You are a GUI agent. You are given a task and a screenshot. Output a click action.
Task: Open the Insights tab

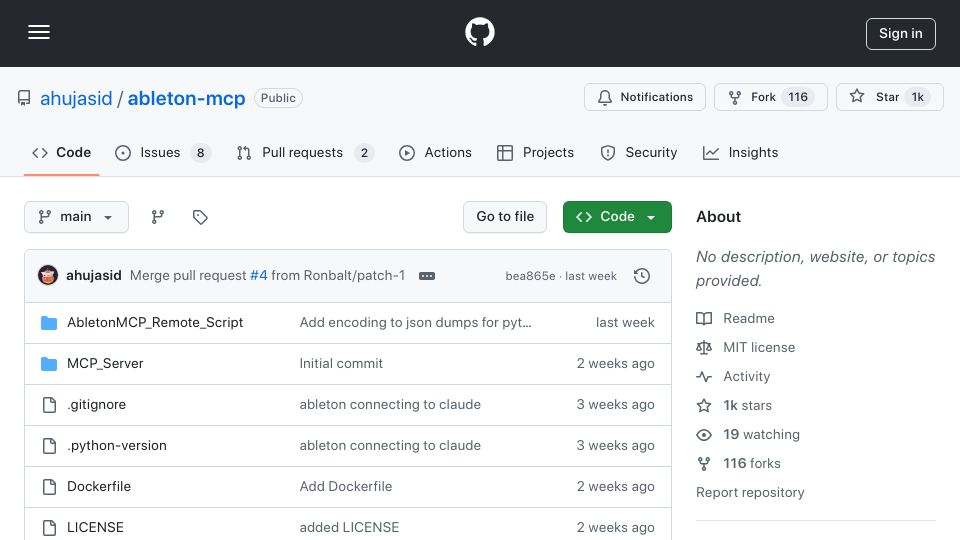click(740, 152)
